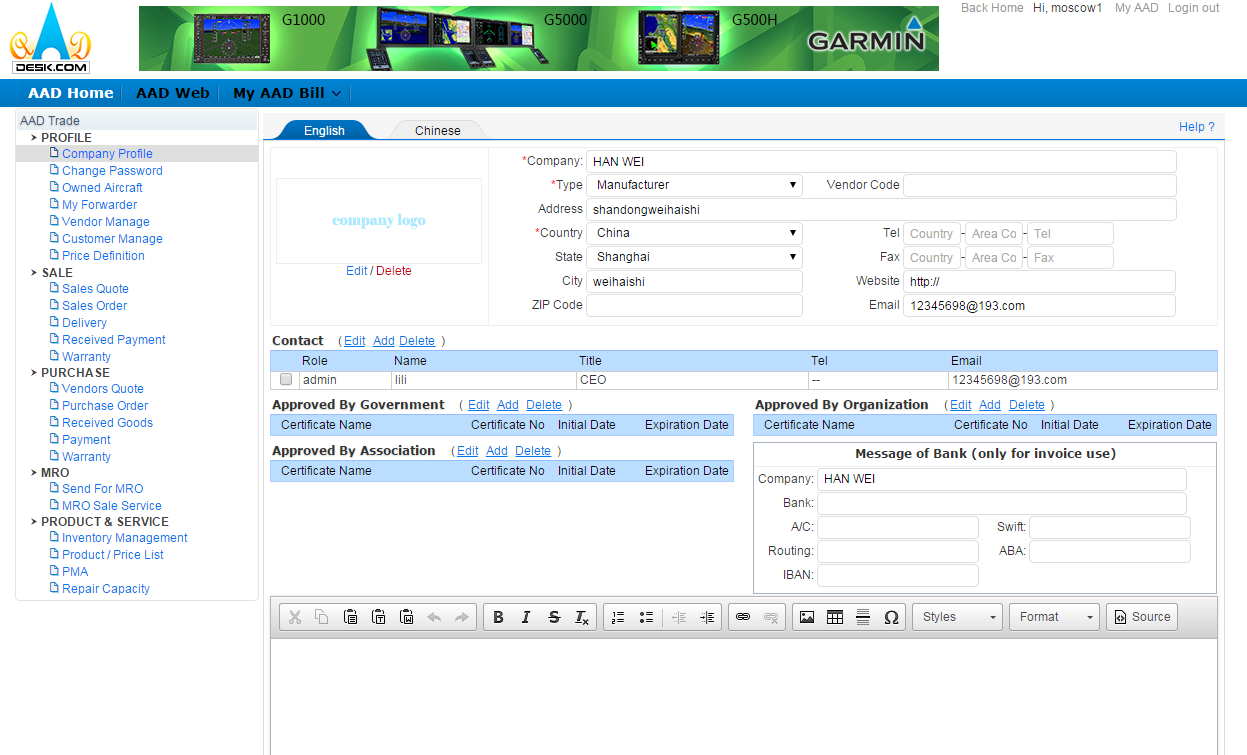Click the Login out link
The width and height of the screenshot is (1247, 755).
(x=1194, y=8)
